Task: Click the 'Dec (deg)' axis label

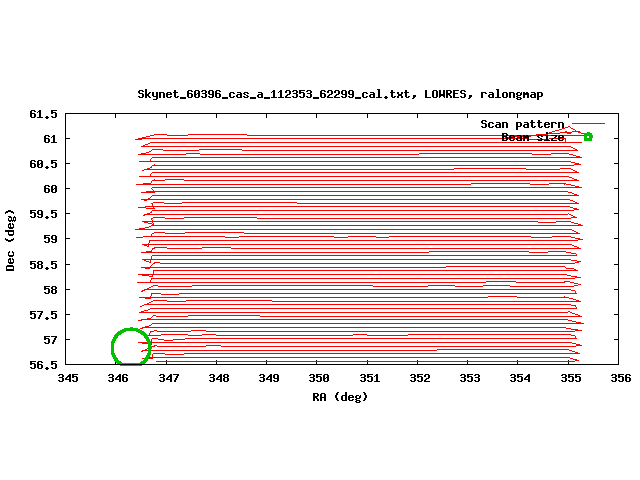Action: [10, 240]
